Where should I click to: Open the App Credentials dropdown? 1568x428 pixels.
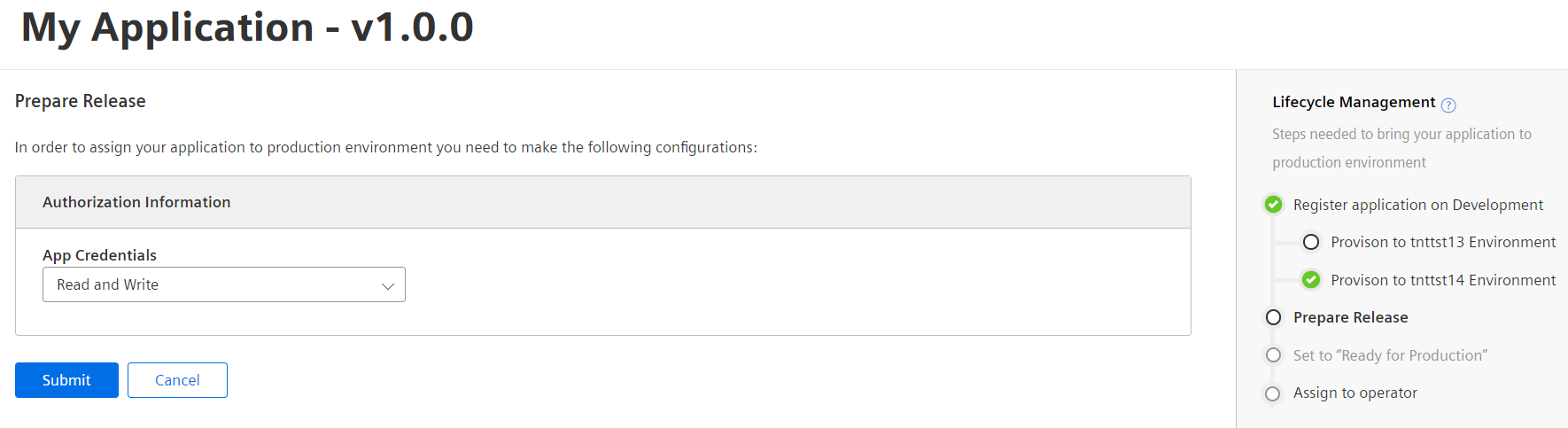(224, 284)
